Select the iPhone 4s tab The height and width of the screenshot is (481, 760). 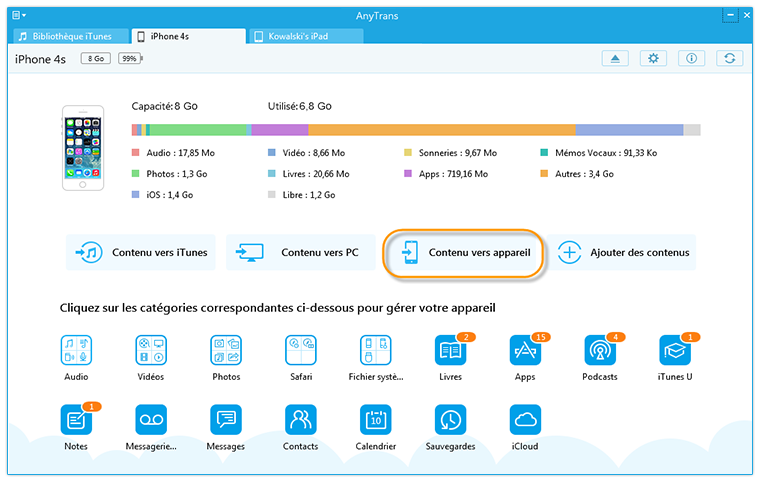(x=189, y=36)
